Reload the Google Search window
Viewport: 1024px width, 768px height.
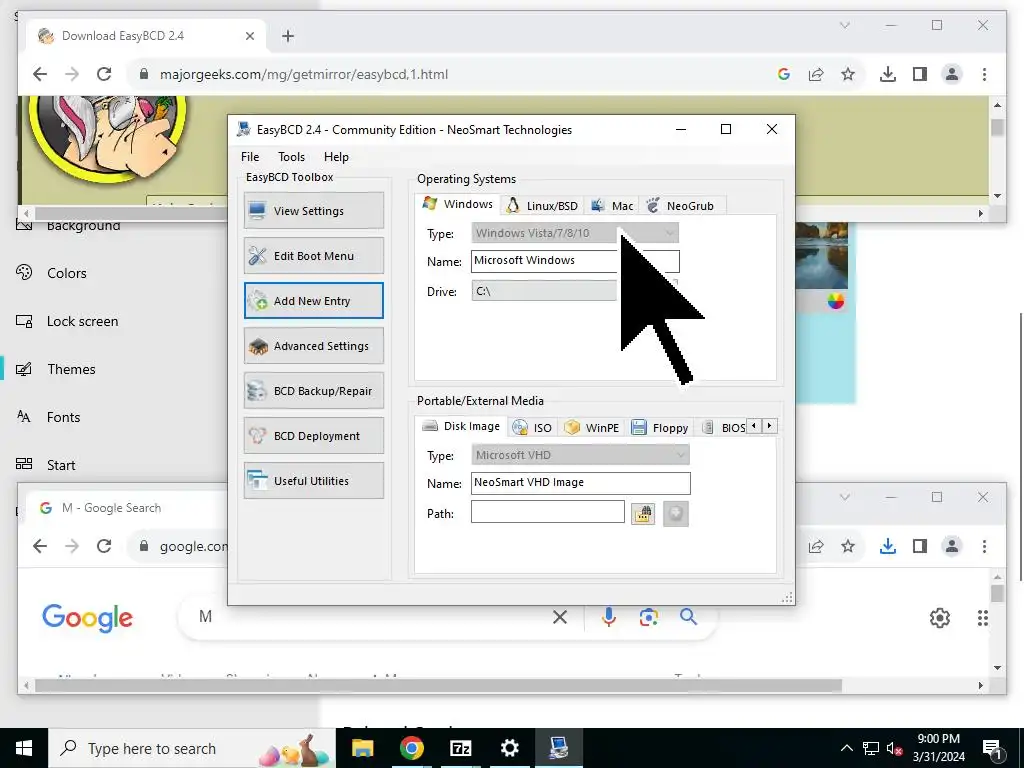(x=104, y=546)
